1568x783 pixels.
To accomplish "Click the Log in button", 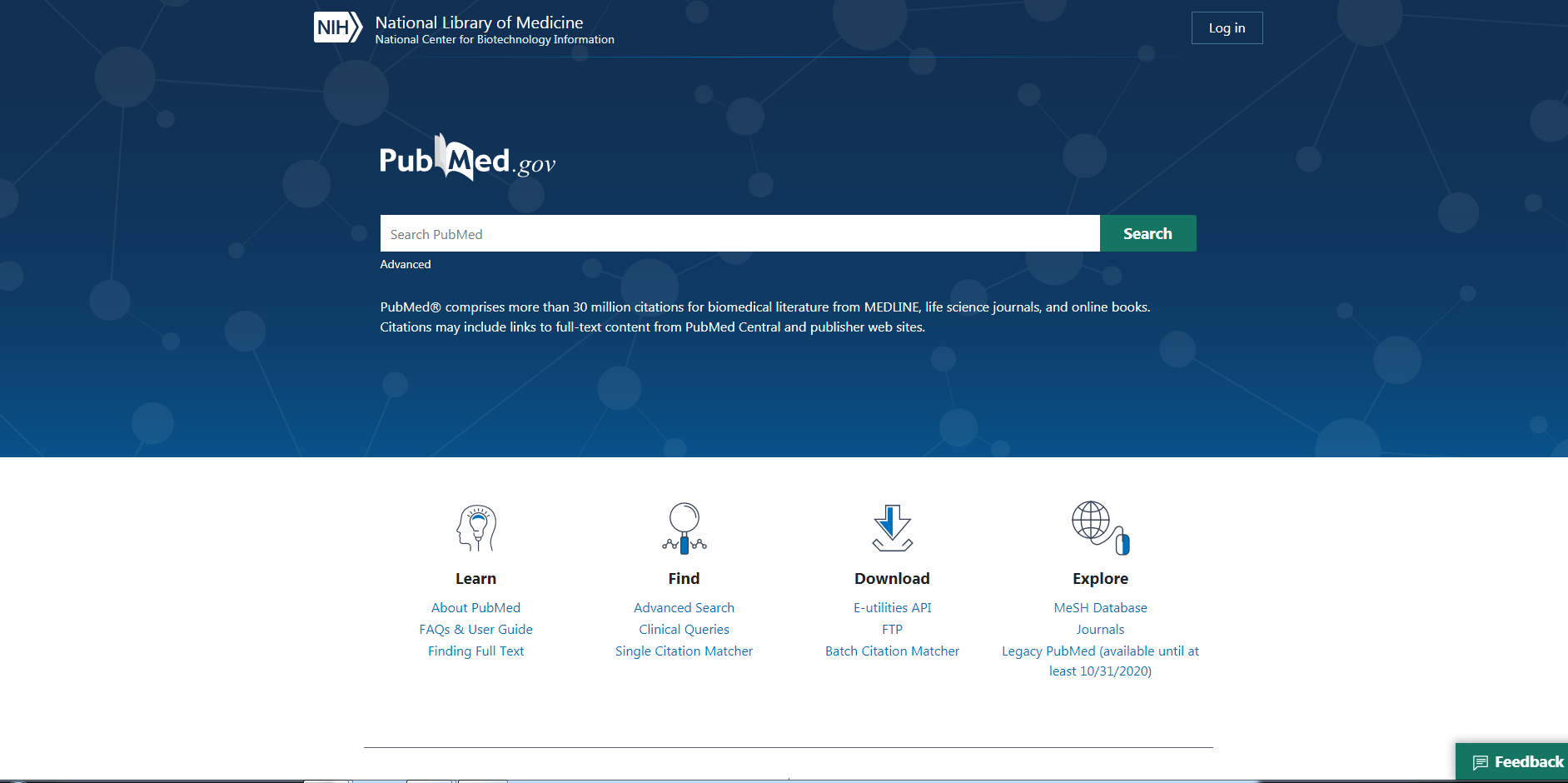I will pos(1227,27).
